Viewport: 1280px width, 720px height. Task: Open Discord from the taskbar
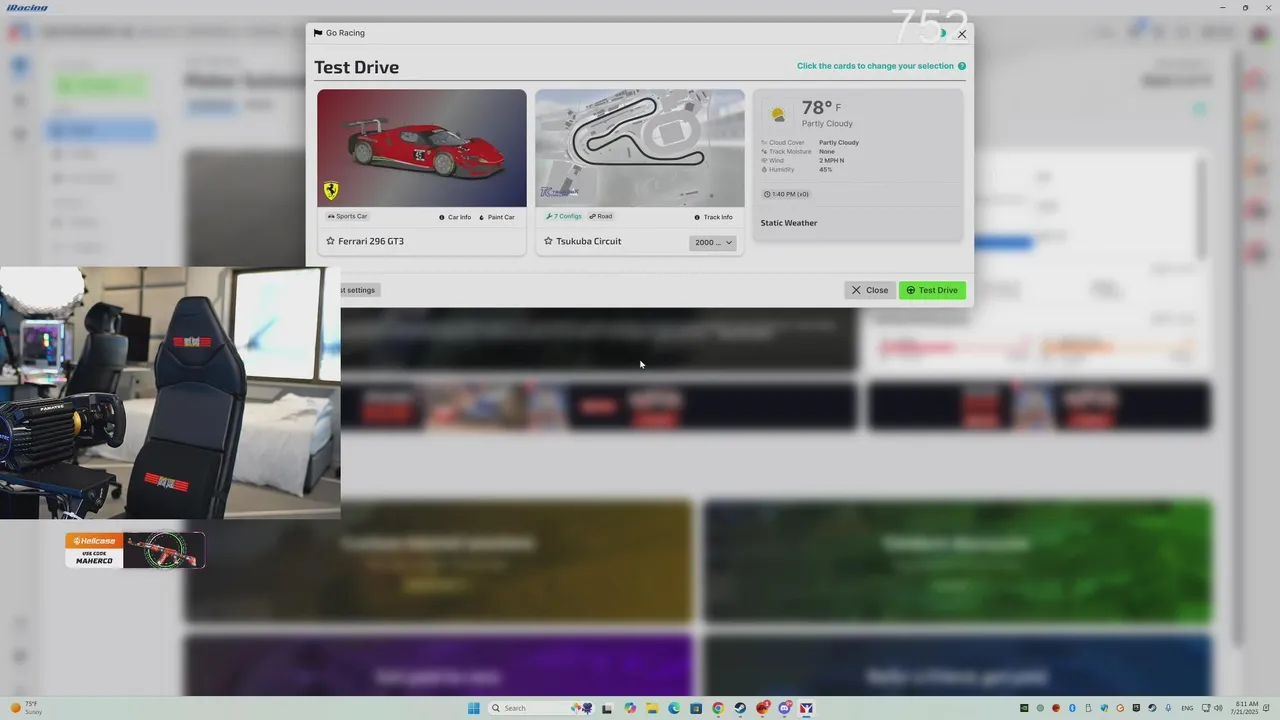click(785, 708)
